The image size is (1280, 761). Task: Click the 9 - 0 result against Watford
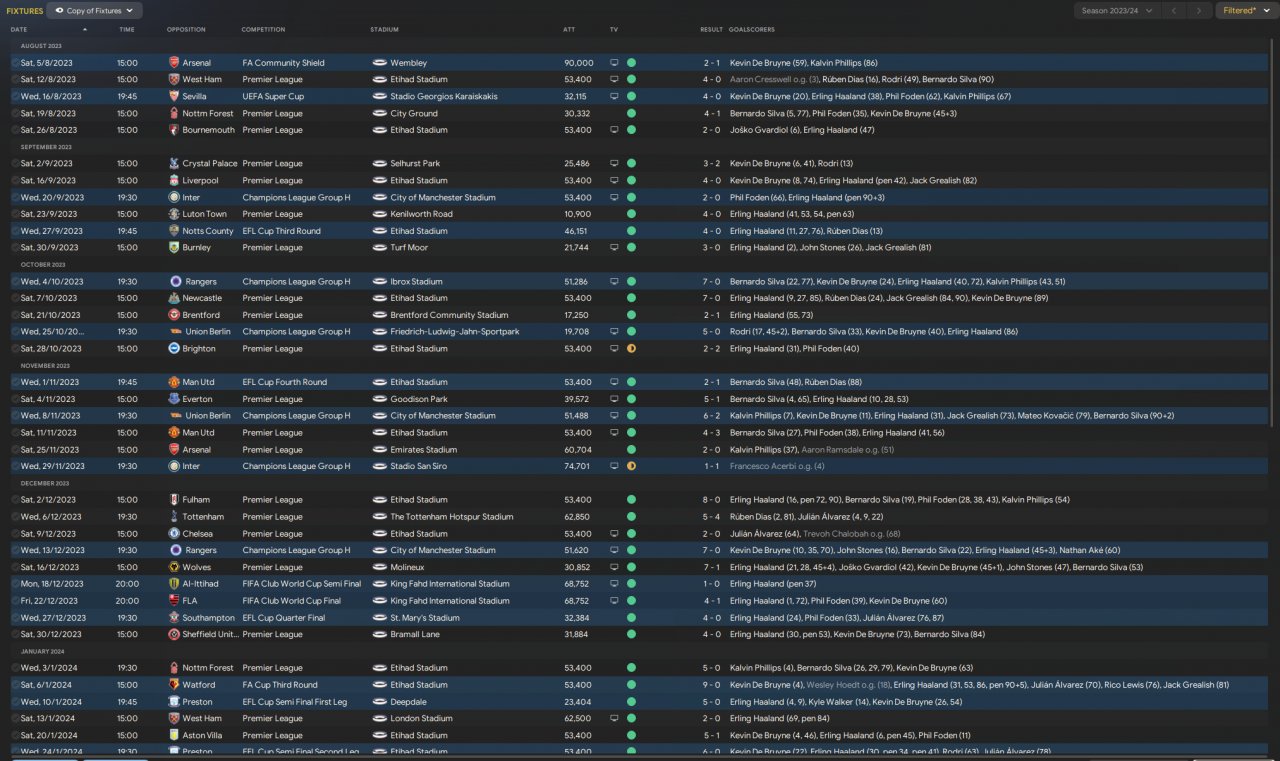click(711, 685)
